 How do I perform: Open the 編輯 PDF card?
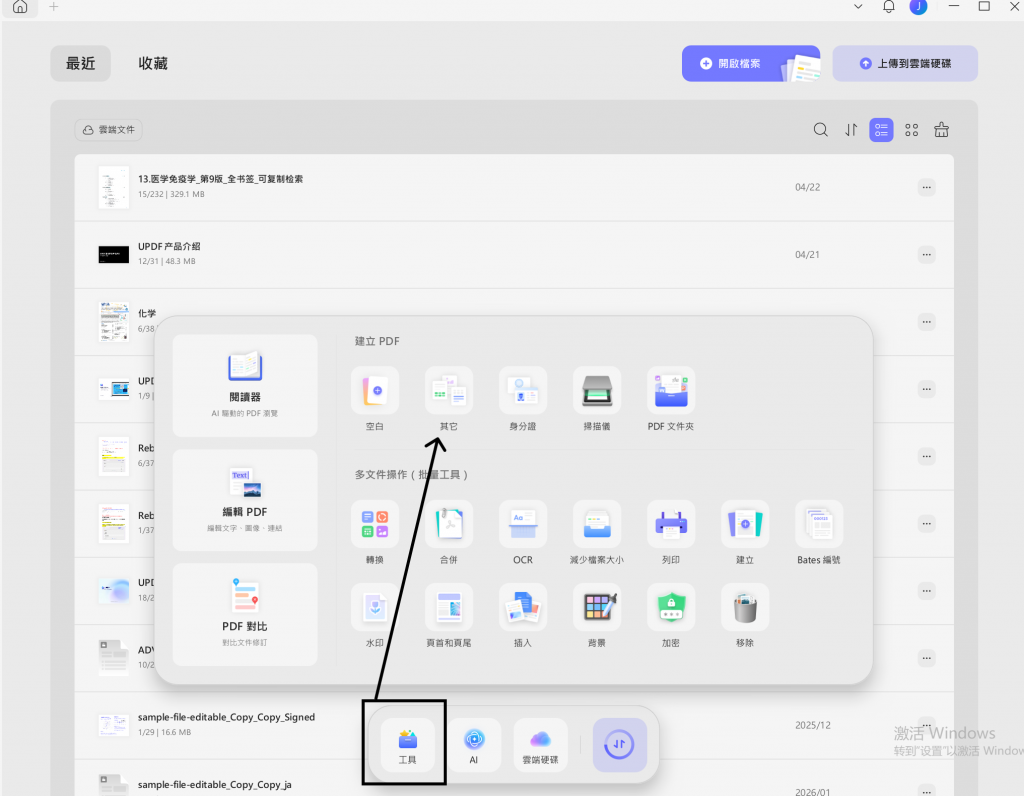(245, 500)
